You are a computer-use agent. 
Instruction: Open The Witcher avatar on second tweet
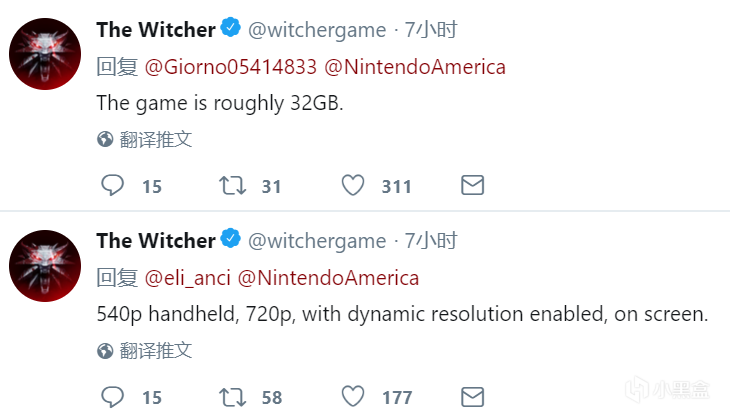coord(44,265)
